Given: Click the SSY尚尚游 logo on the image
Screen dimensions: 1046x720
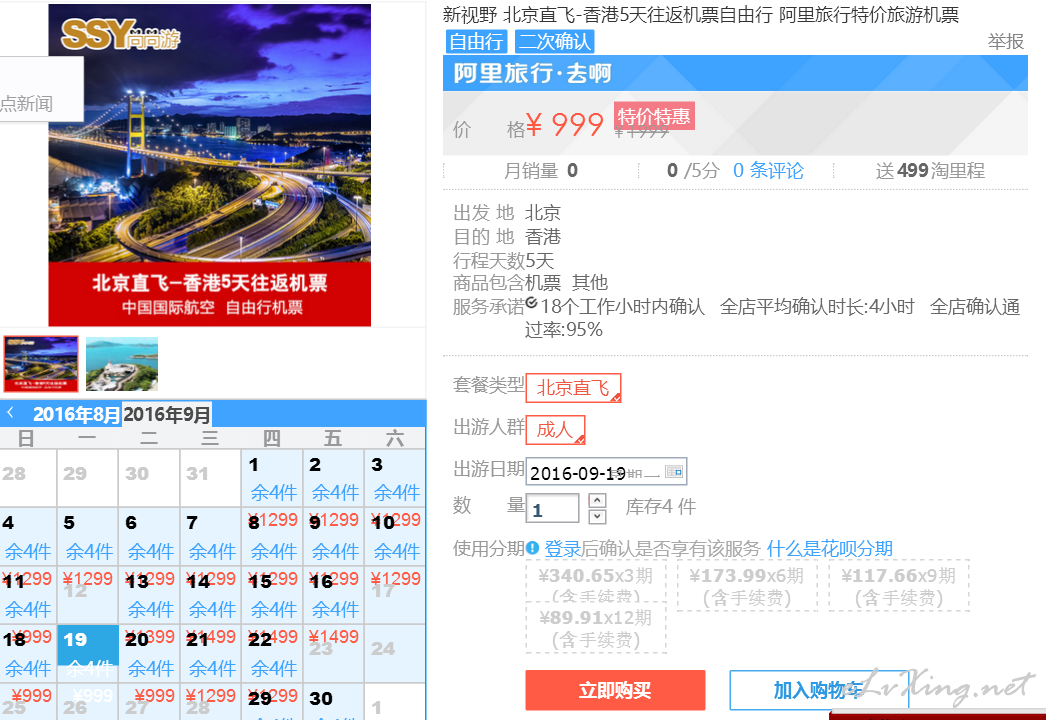Looking at the screenshot, I should [x=120, y=34].
